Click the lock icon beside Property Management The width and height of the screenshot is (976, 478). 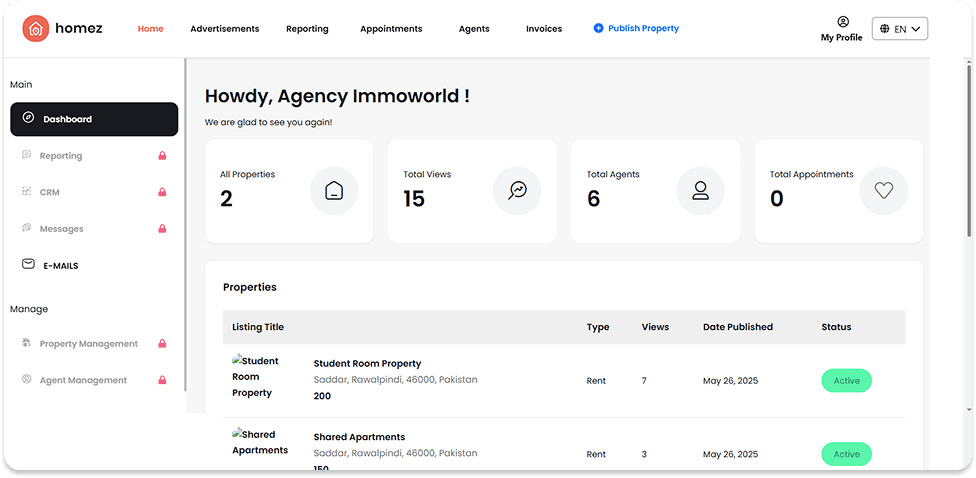[x=162, y=344]
